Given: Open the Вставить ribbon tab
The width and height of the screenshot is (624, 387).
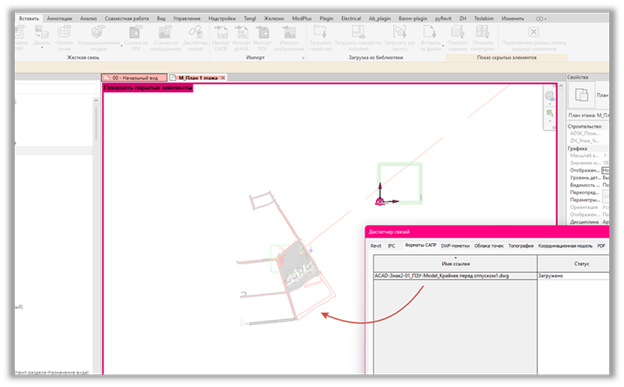Looking at the screenshot, I should pos(29,18).
